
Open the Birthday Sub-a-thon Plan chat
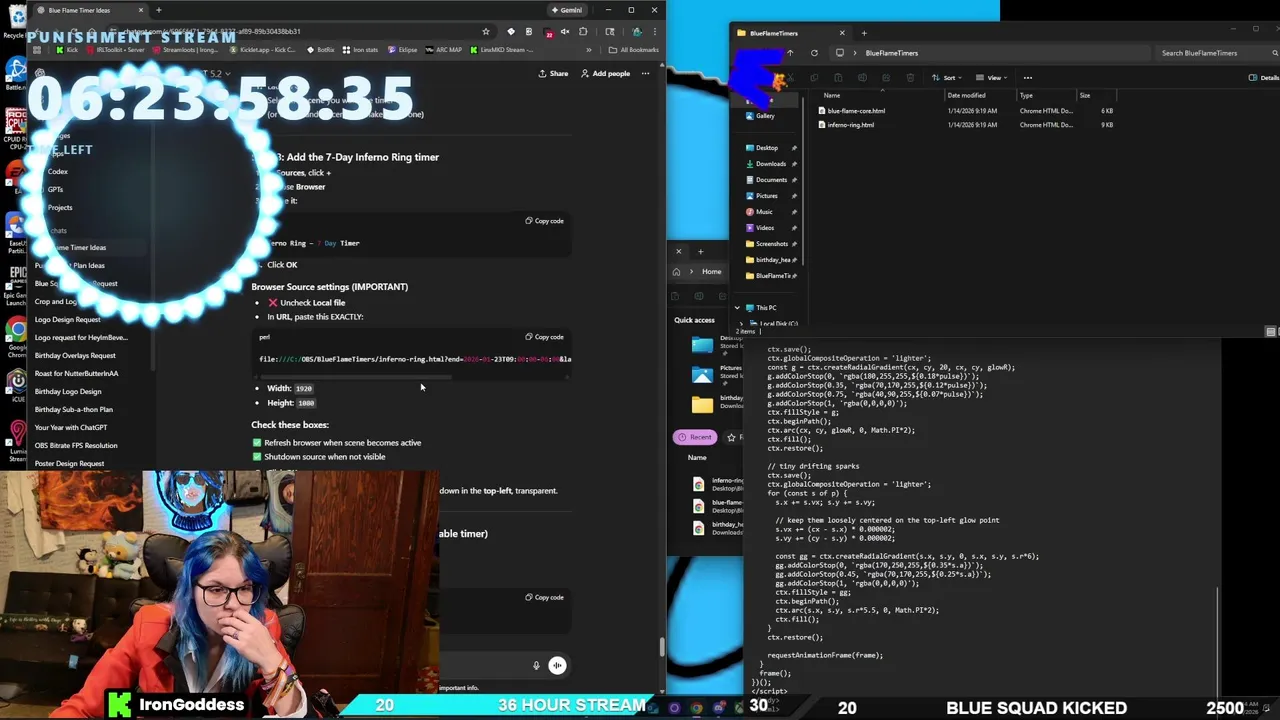(x=74, y=409)
